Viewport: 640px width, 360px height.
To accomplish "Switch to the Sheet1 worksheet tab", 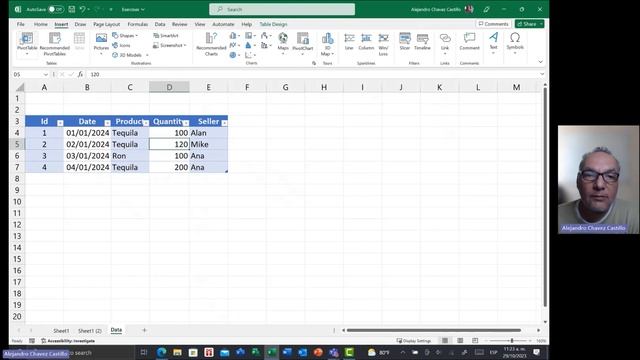I will pyautogui.click(x=61, y=331).
